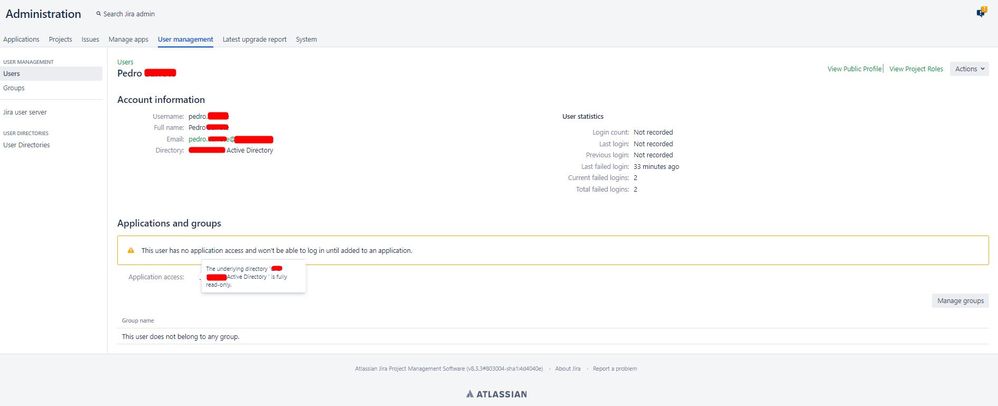This screenshot has height=406, width=998.
Task: Open Jira user server in the sidebar
Action: pos(25,112)
